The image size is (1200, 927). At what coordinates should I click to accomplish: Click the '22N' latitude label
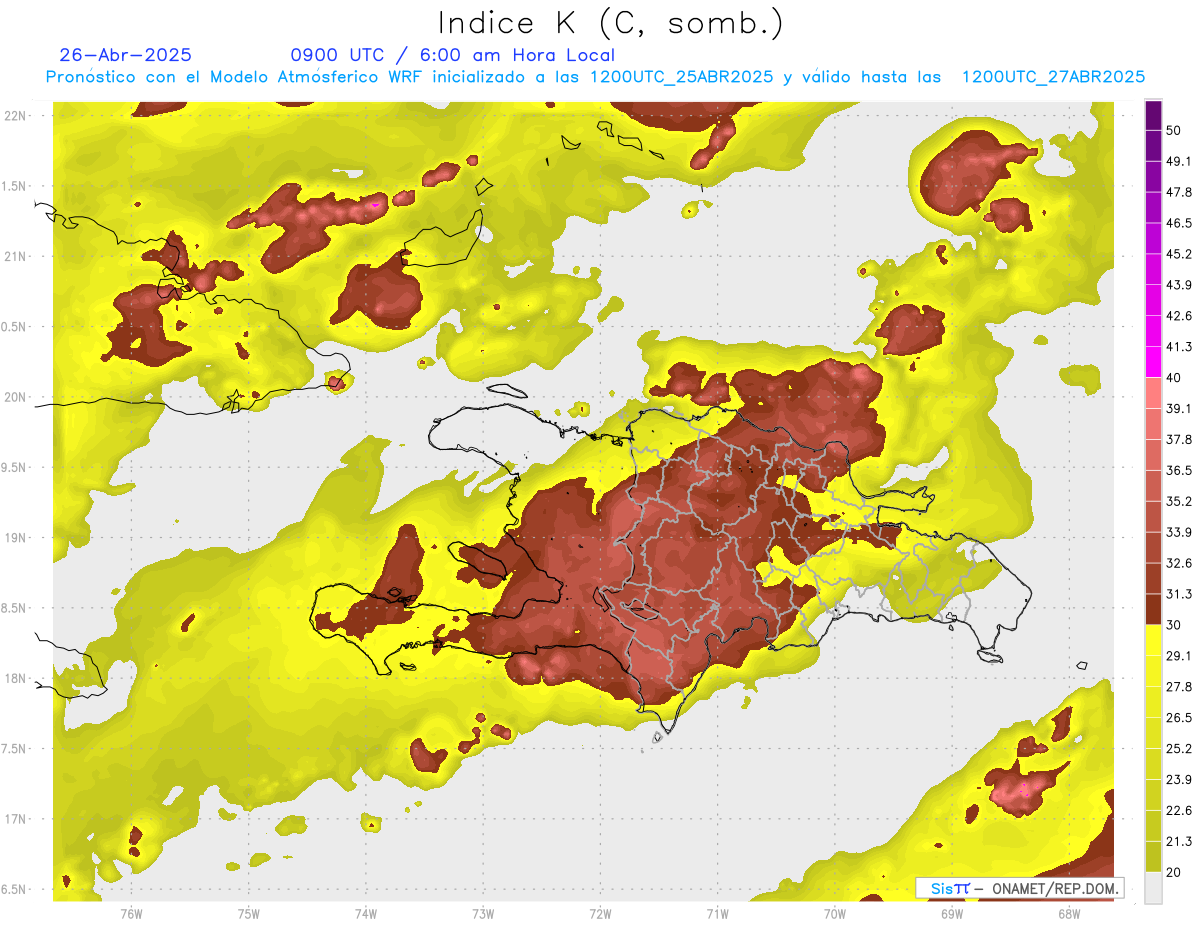click(16, 115)
